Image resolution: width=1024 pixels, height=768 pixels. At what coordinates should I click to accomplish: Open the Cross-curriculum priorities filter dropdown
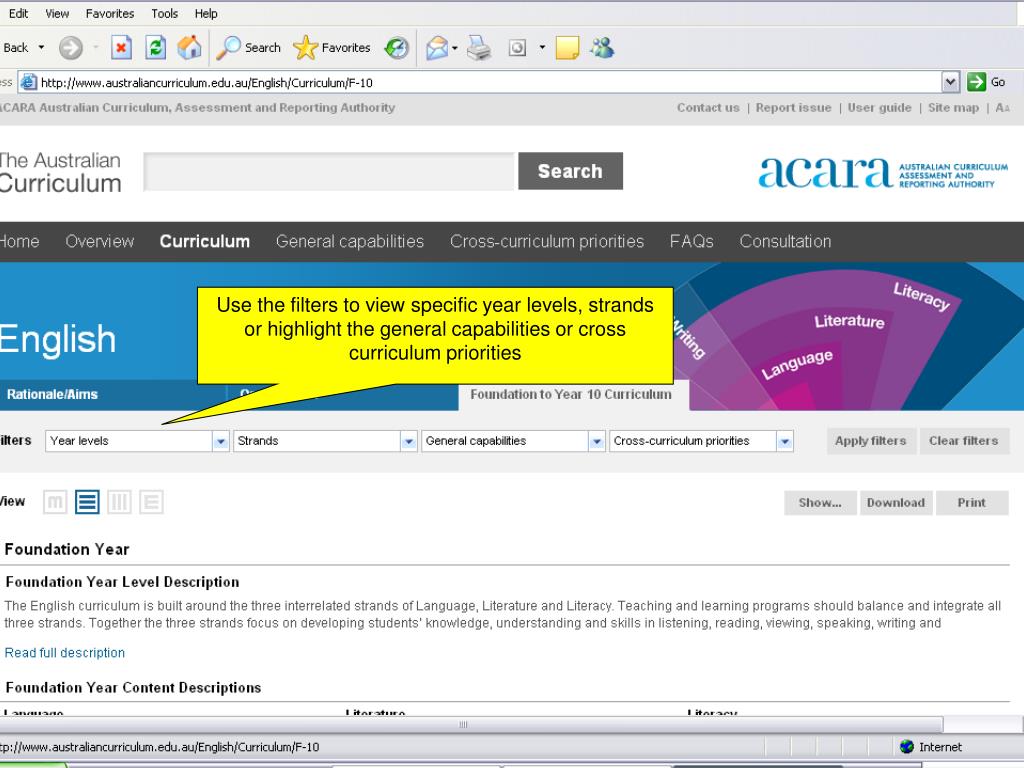701,441
